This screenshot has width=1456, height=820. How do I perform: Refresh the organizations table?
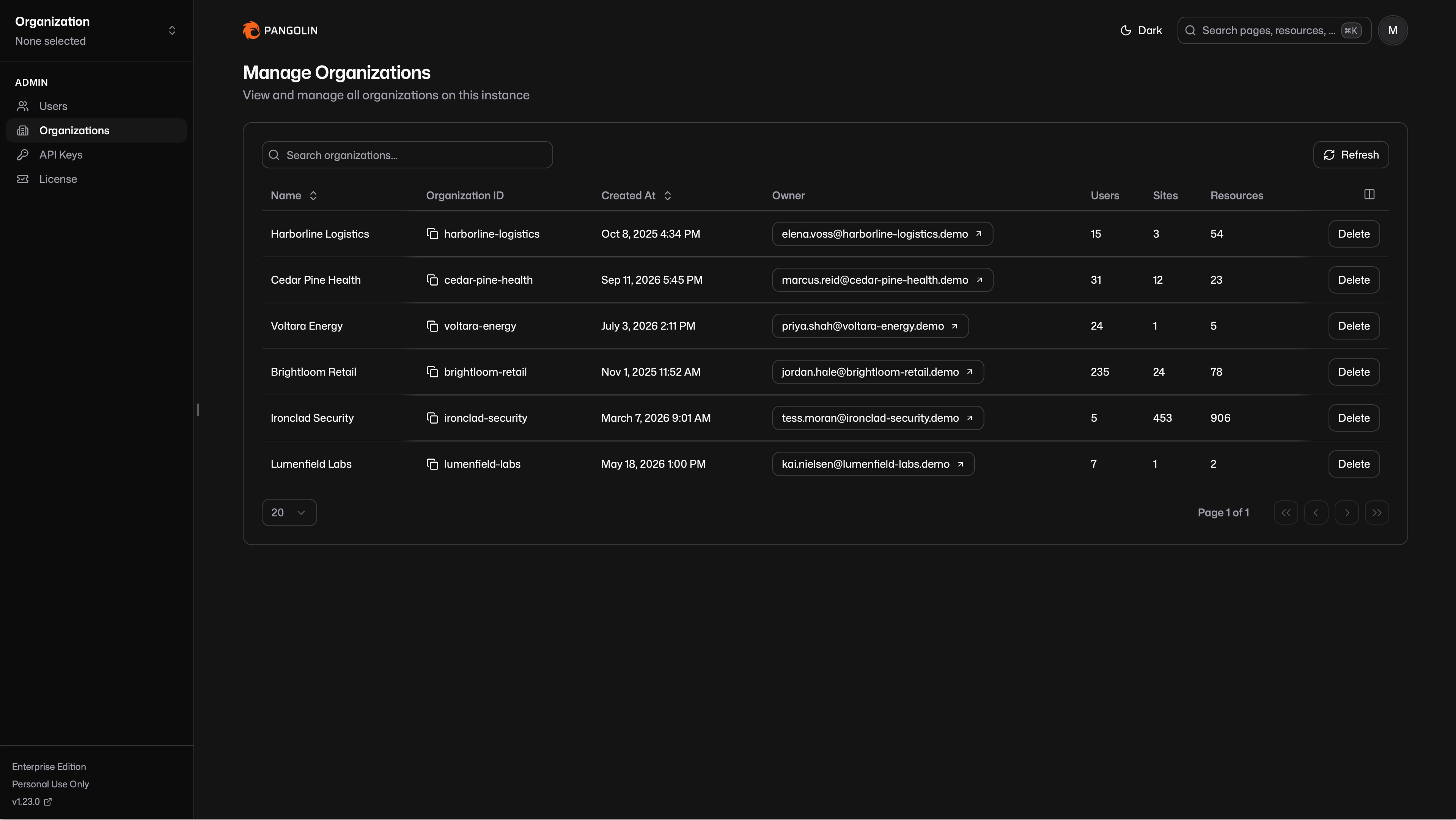pyautogui.click(x=1351, y=155)
